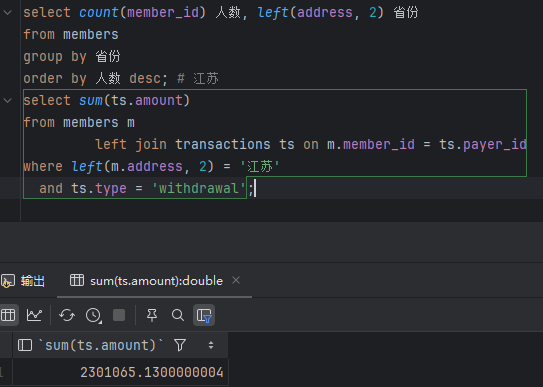Click the count function in first query
The height and width of the screenshot is (387, 543).
point(99,13)
